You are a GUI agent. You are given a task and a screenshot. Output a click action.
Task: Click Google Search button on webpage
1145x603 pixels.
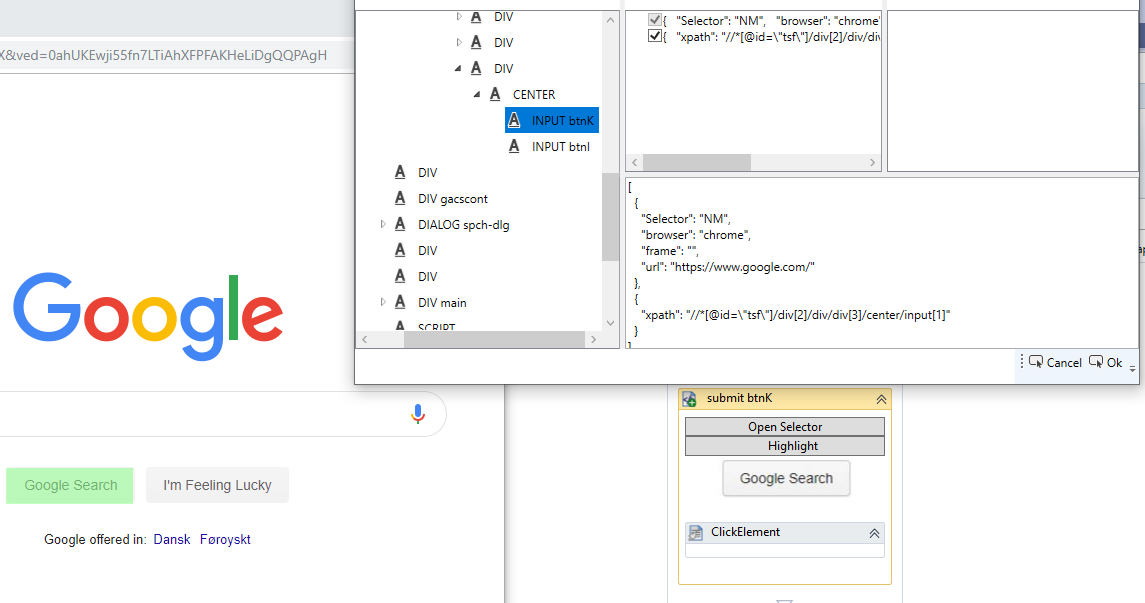pyautogui.click(x=70, y=485)
